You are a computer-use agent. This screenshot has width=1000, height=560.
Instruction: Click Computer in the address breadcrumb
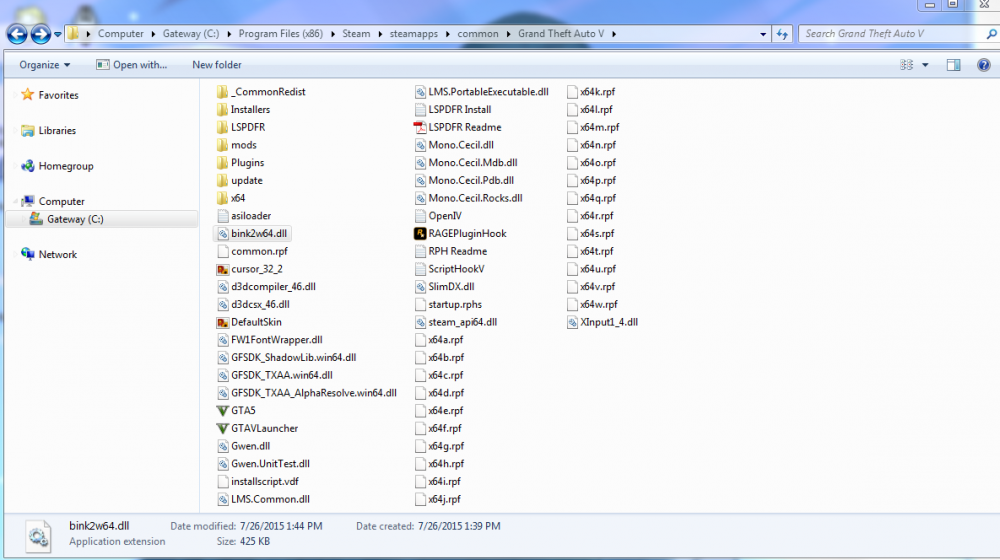121,34
